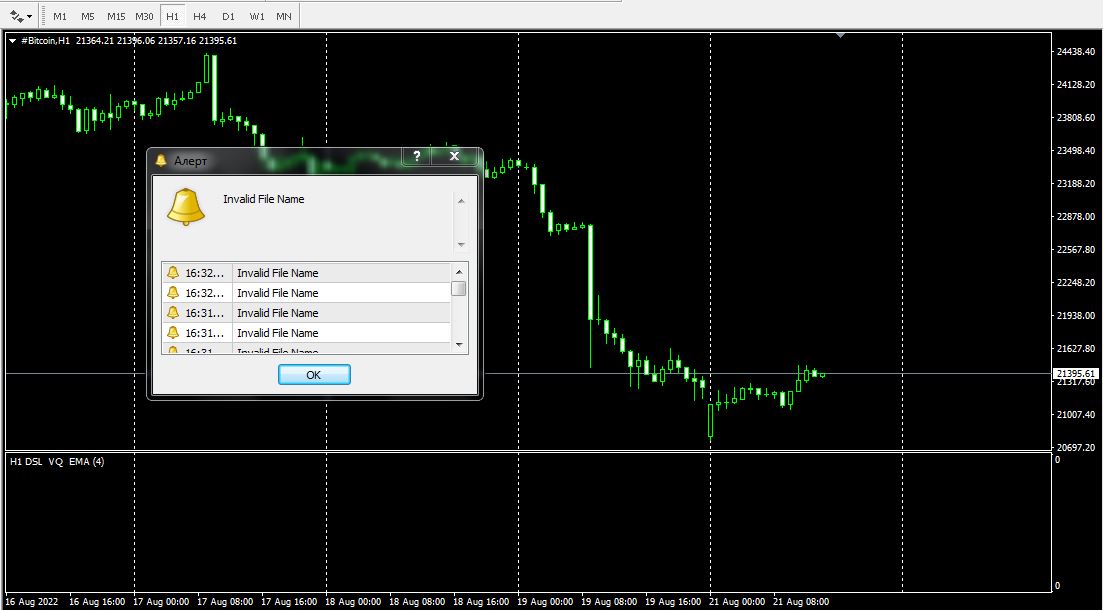Switch chart to M5 timeframe

click(87, 15)
